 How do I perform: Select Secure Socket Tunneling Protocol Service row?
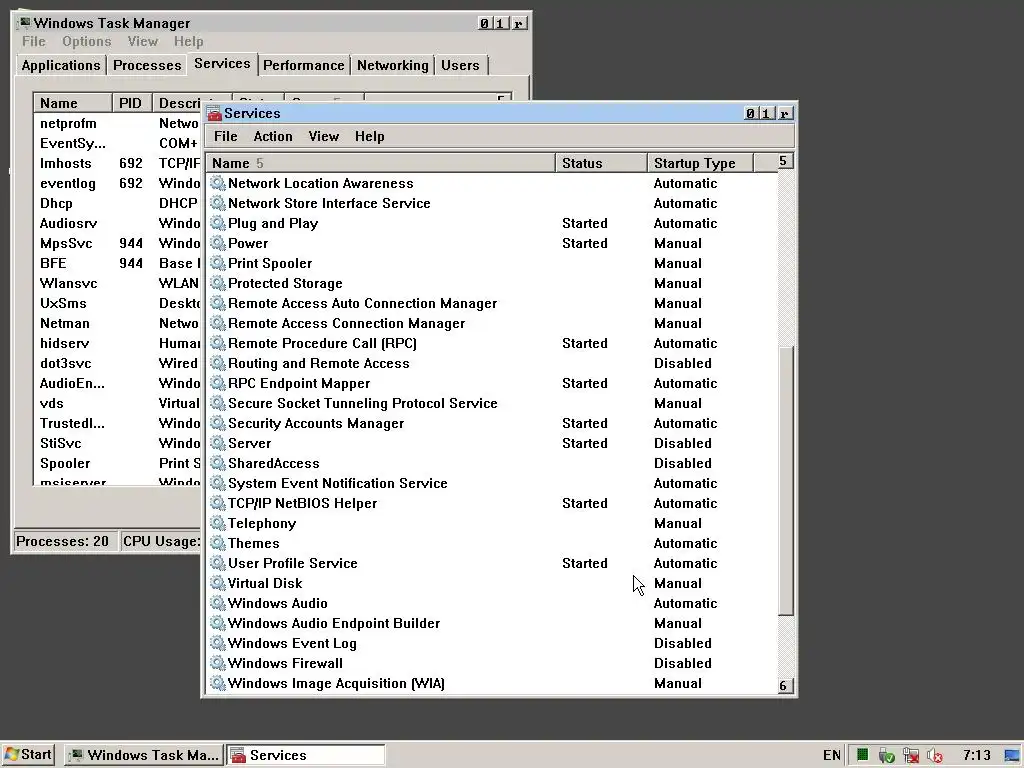[492, 404]
